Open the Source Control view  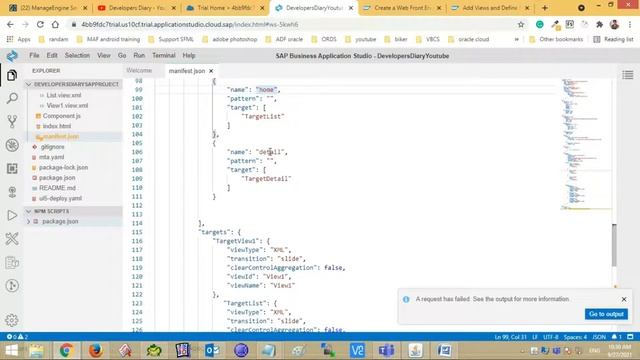12,121
